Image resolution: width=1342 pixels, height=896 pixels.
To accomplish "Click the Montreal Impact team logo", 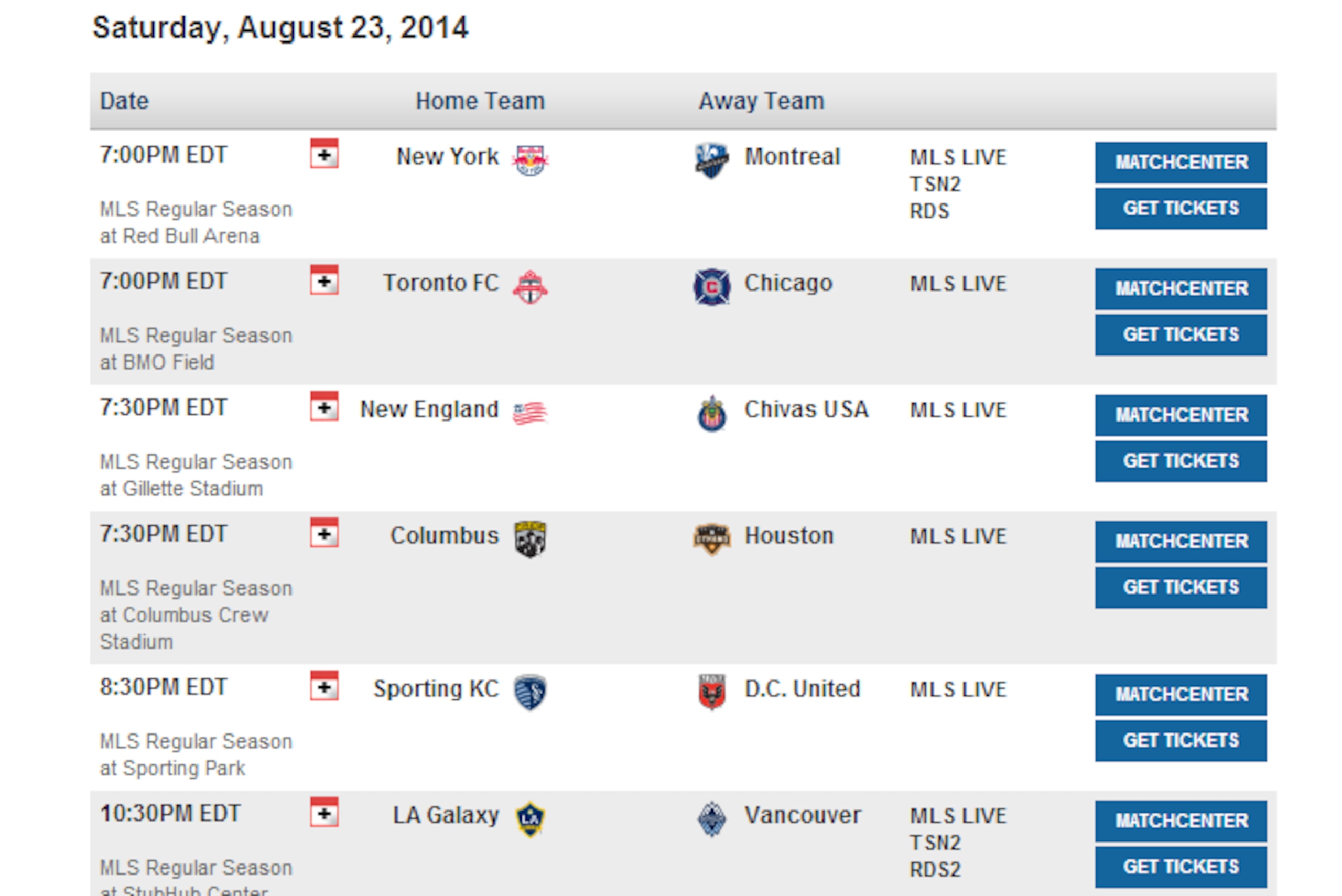I will click(711, 160).
